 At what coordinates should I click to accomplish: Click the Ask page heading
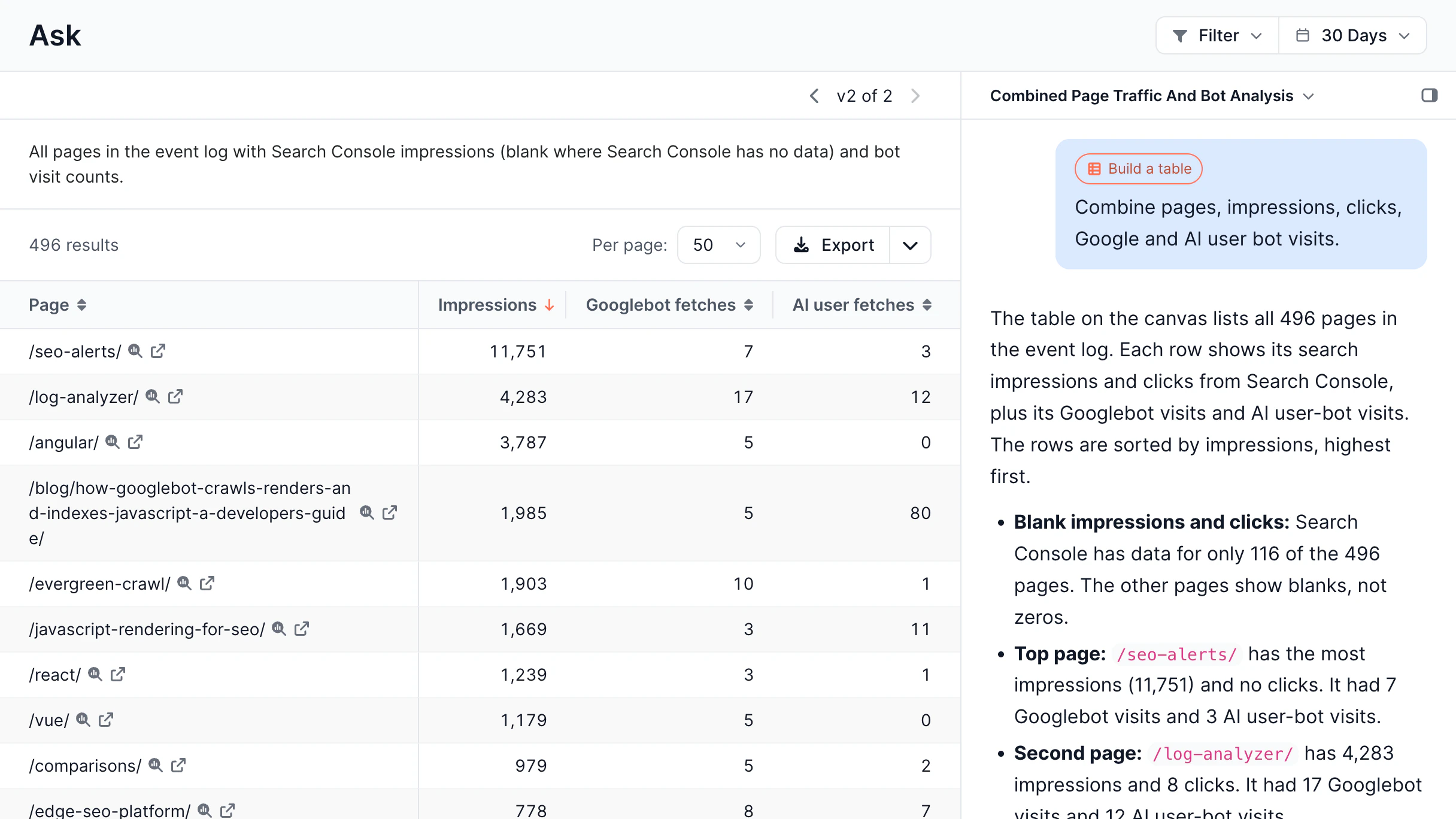(55, 35)
